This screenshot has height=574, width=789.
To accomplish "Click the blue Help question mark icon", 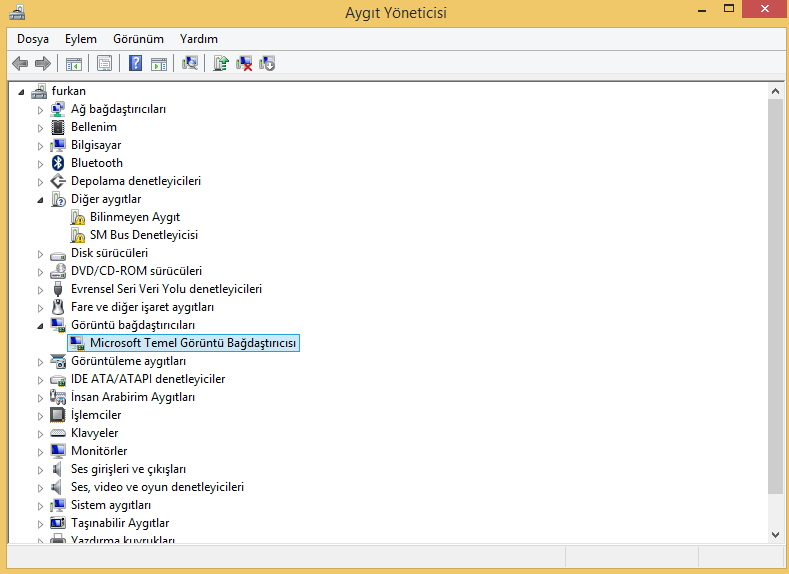I will (135, 63).
